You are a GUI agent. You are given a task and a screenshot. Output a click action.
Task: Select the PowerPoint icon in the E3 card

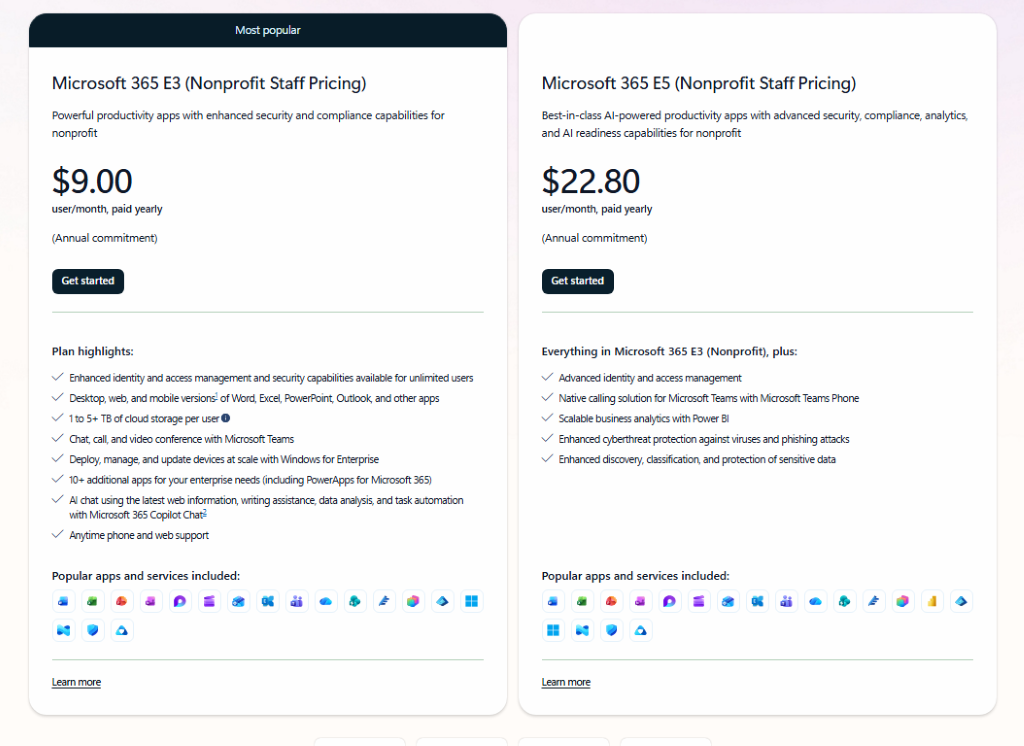[x=121, y=601]
